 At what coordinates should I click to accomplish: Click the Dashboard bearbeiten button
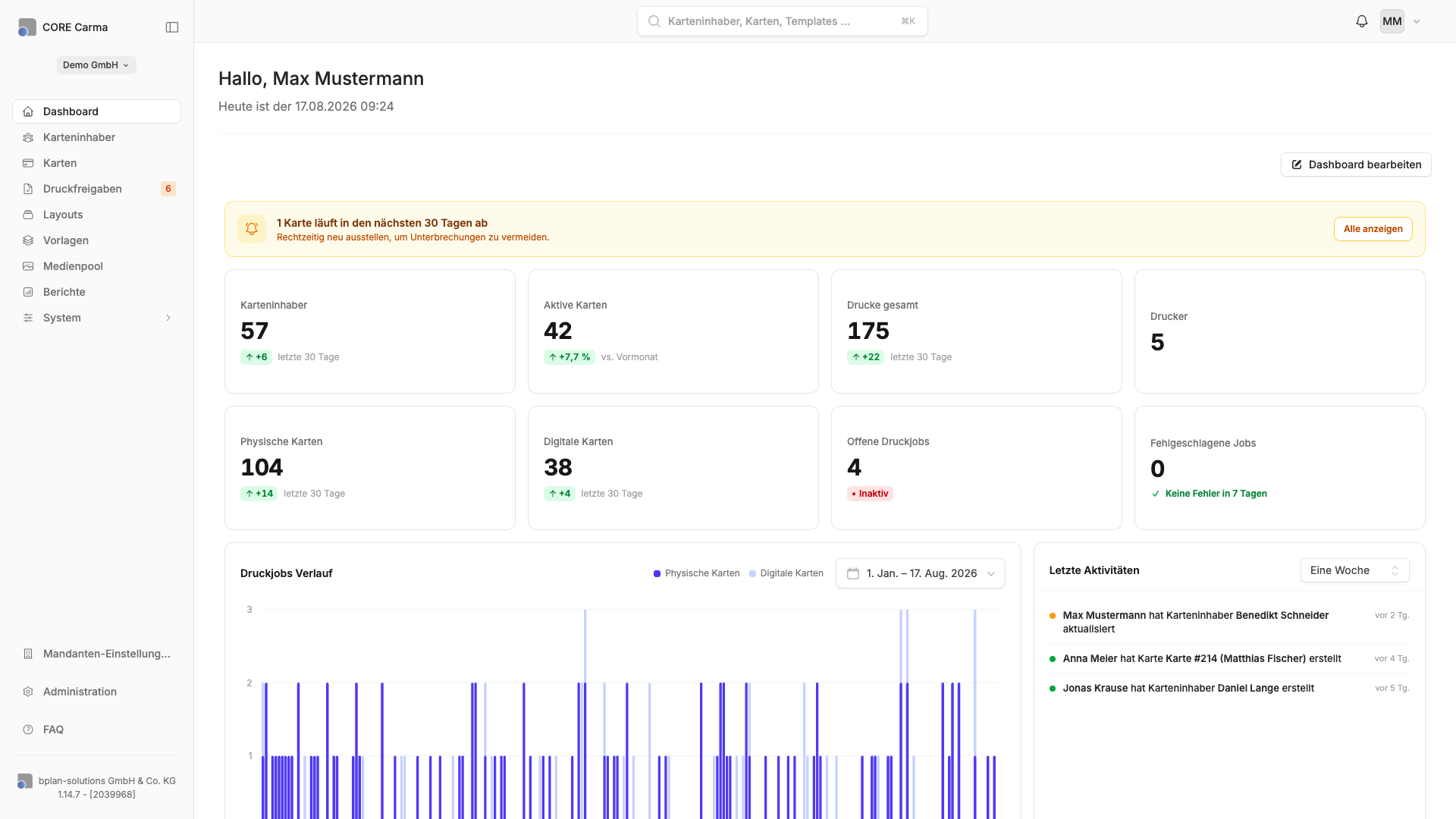click(x=1356, y=165)
